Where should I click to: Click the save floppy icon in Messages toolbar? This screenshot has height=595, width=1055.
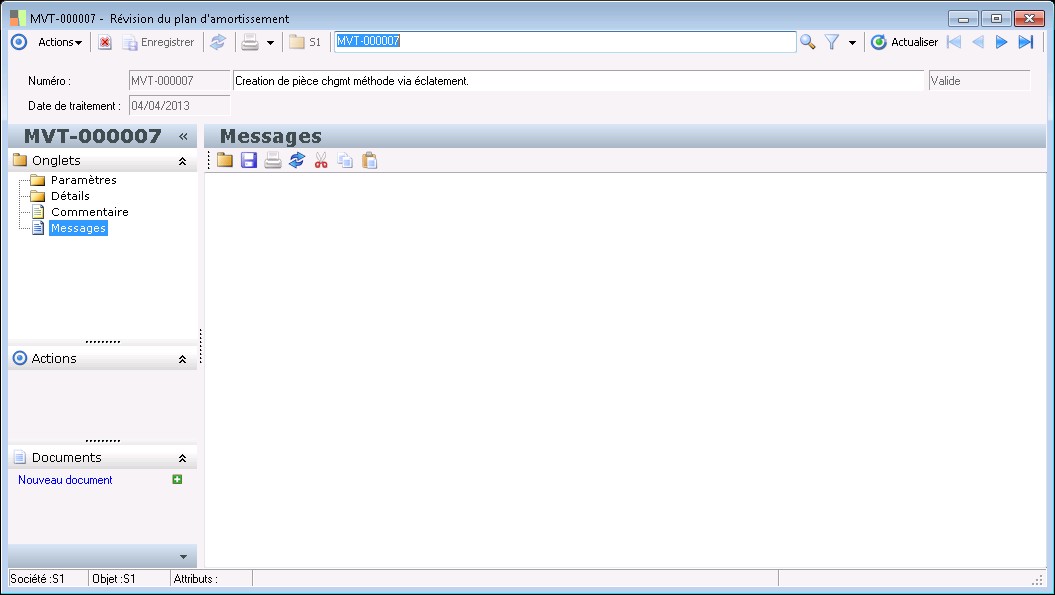[x=249, y=160]
